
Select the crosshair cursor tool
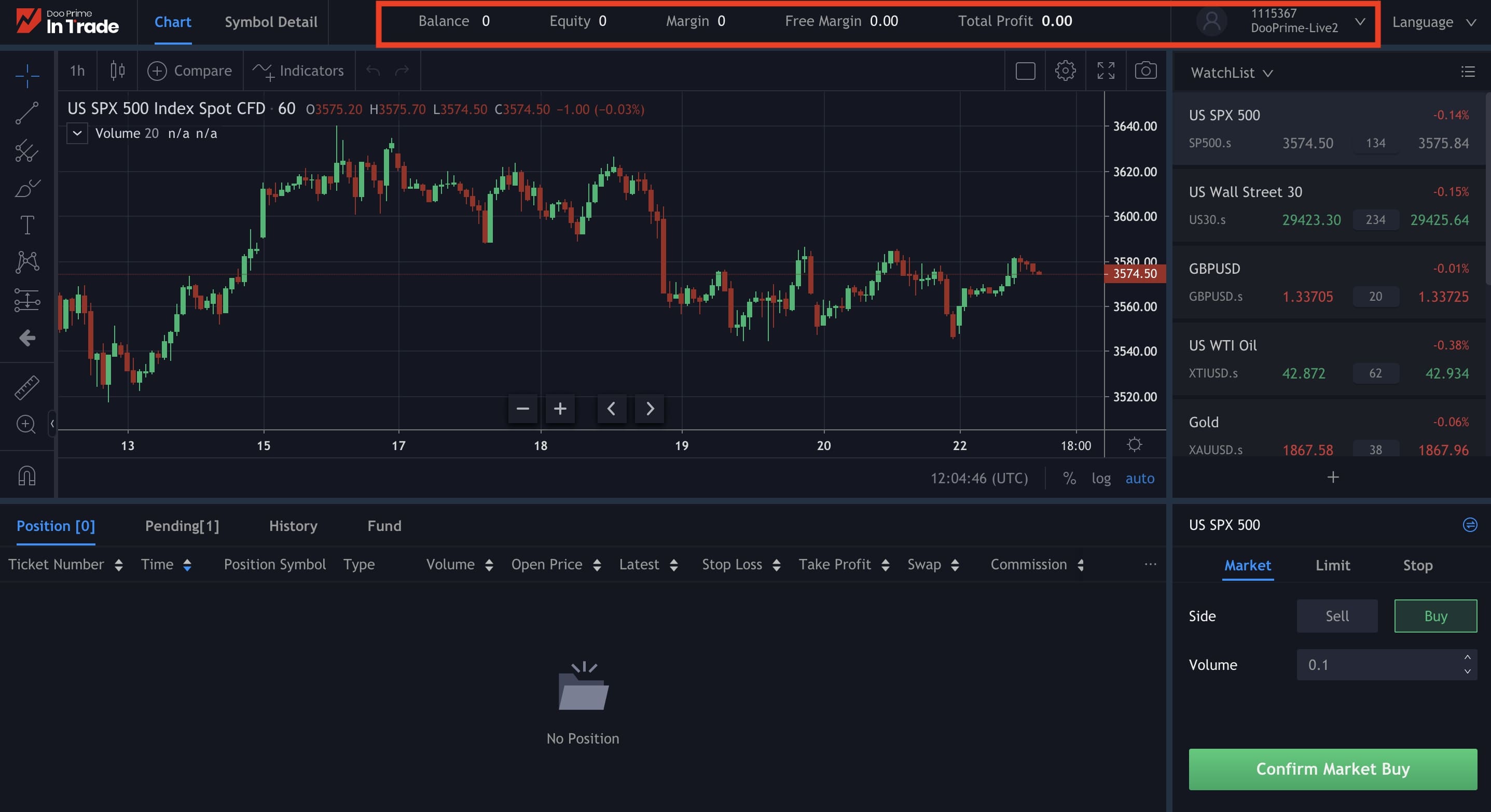(27, 75)
